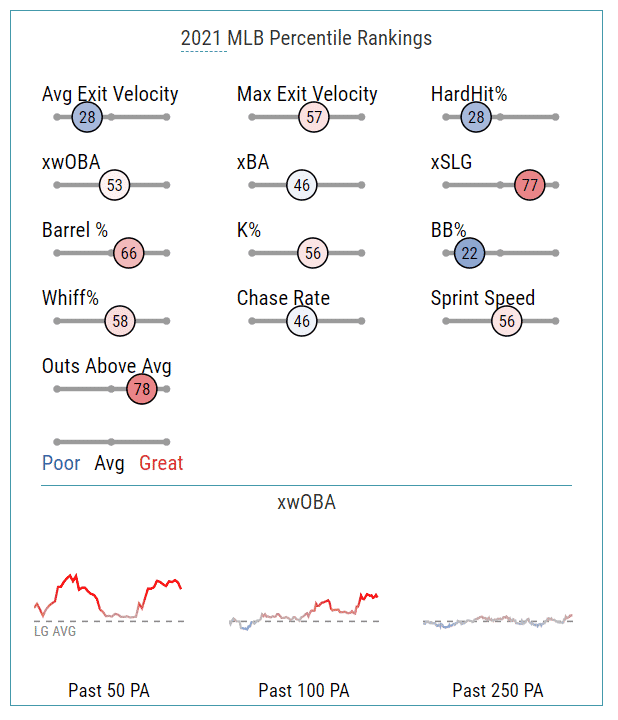Select the BB% 22 percentile bubble
Viewport: 618px width, 720px height.
point(469,253)
